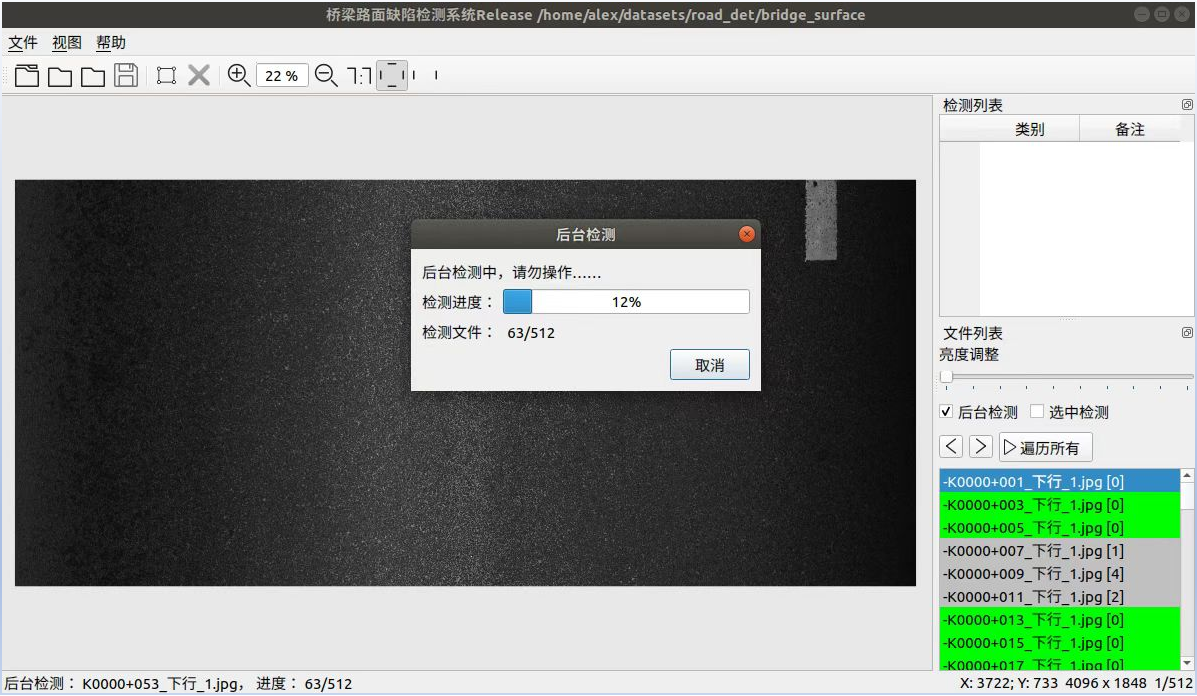
Task: Click the first open-file toolbar icon
Action: click(27, 75)
